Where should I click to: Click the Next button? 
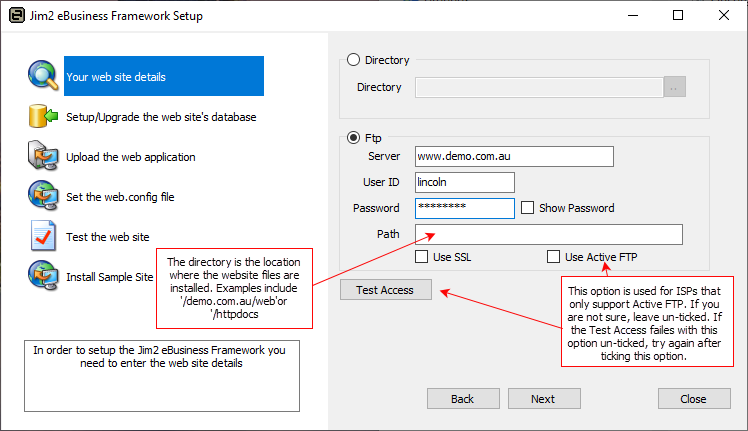click(x=543, y=398)
